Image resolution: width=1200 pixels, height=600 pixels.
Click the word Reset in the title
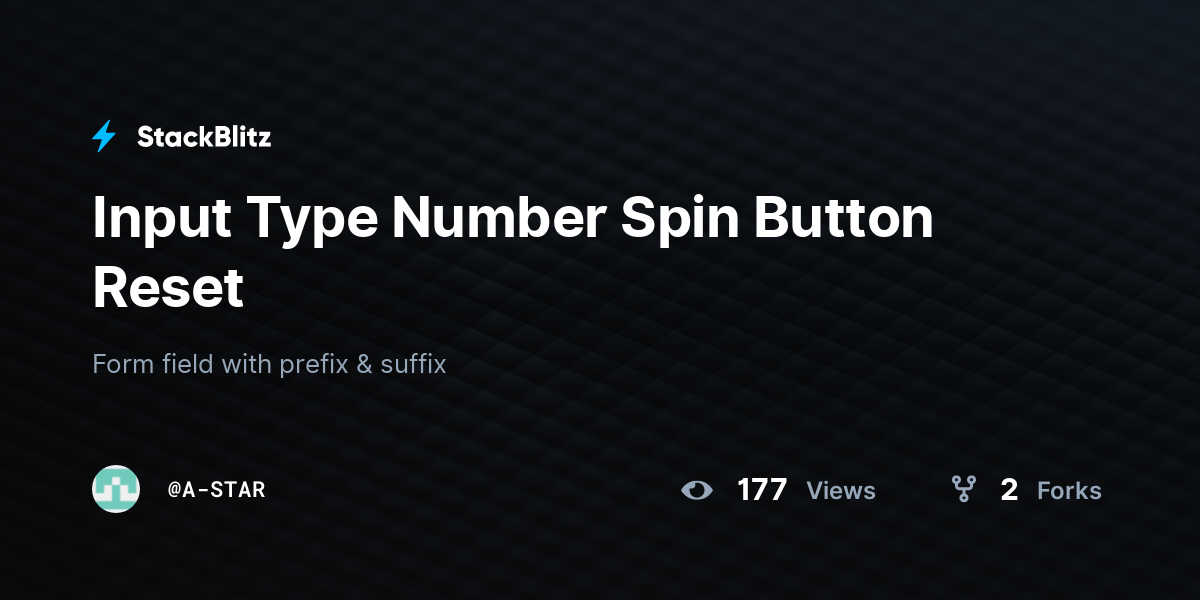168,288
